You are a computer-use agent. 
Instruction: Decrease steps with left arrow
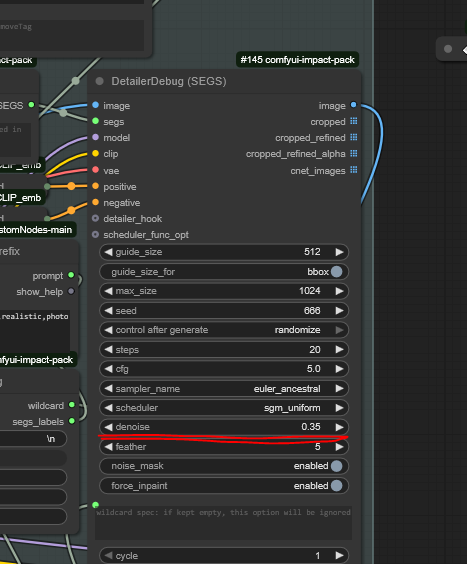(x=108, y=350)
